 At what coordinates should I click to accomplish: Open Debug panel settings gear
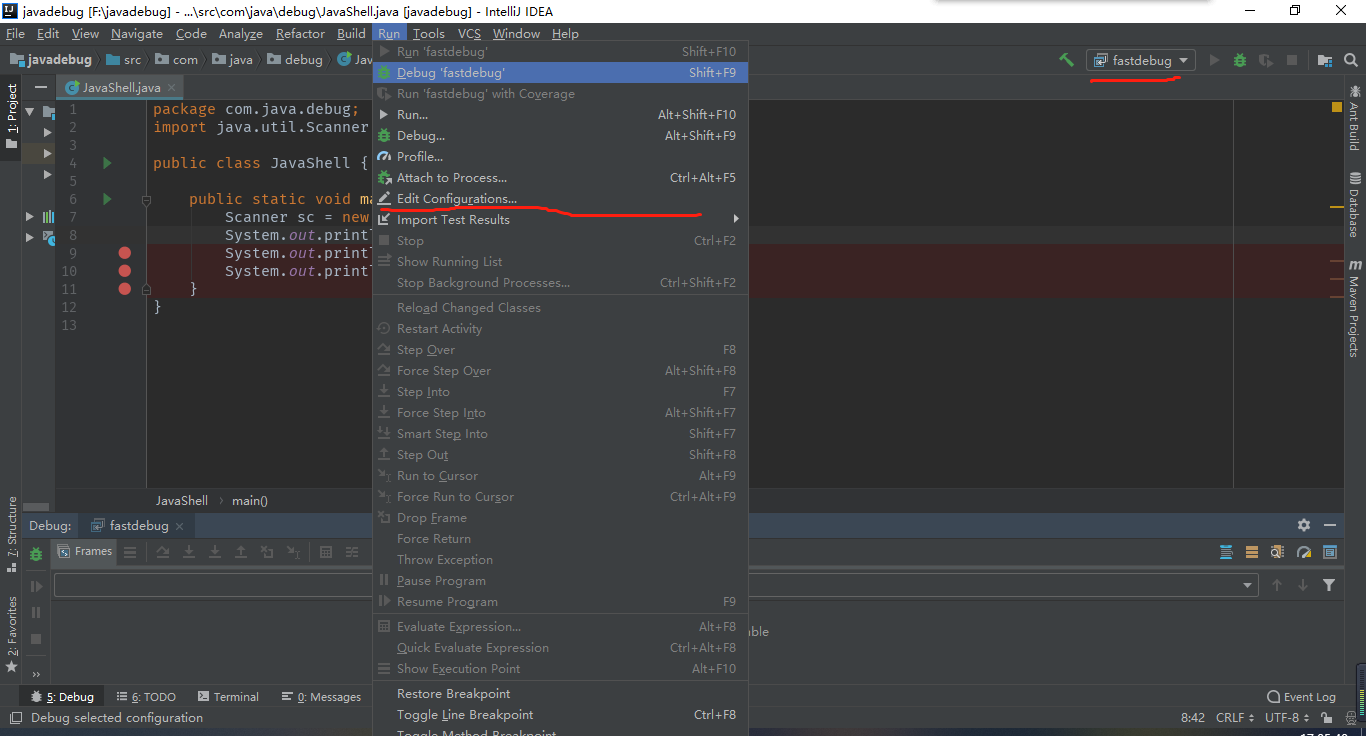pyautogui.click(x=1304, y=525)
